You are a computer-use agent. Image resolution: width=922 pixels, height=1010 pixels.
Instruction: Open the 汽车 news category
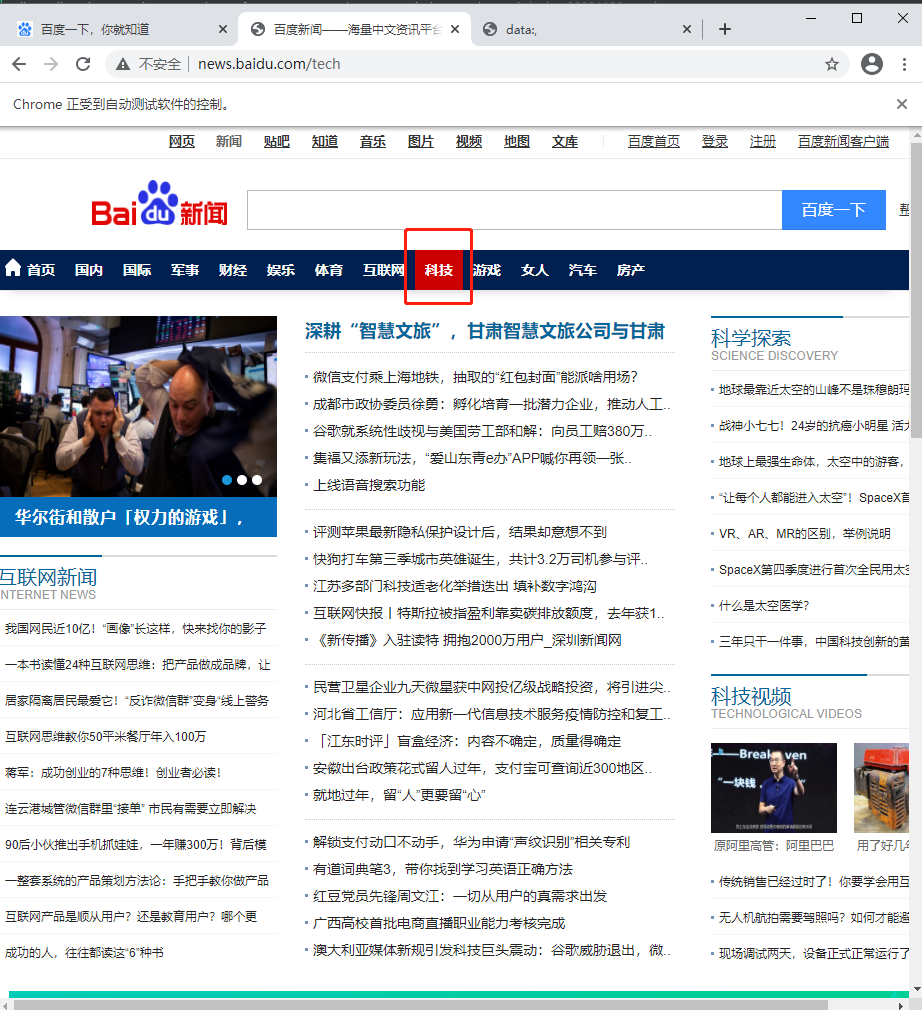pos(582,270)
